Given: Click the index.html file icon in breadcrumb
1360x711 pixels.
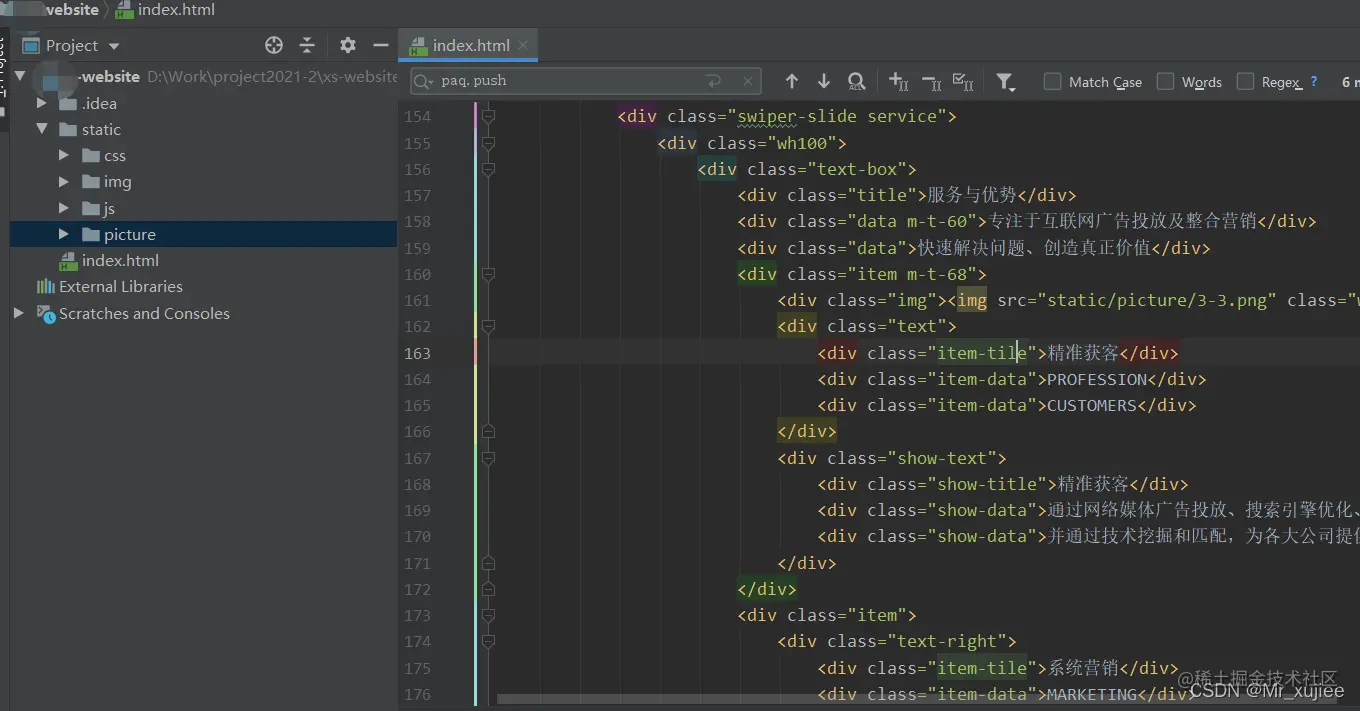Looking at the screenshot, I should pos(125,10).
